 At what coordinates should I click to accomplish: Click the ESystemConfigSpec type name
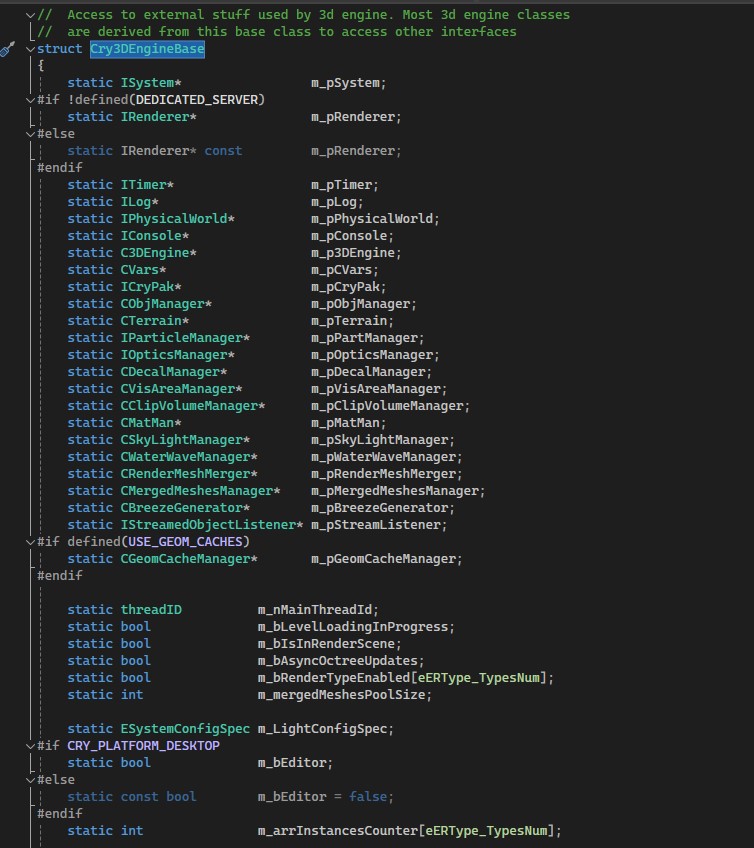tap(185, 729)
